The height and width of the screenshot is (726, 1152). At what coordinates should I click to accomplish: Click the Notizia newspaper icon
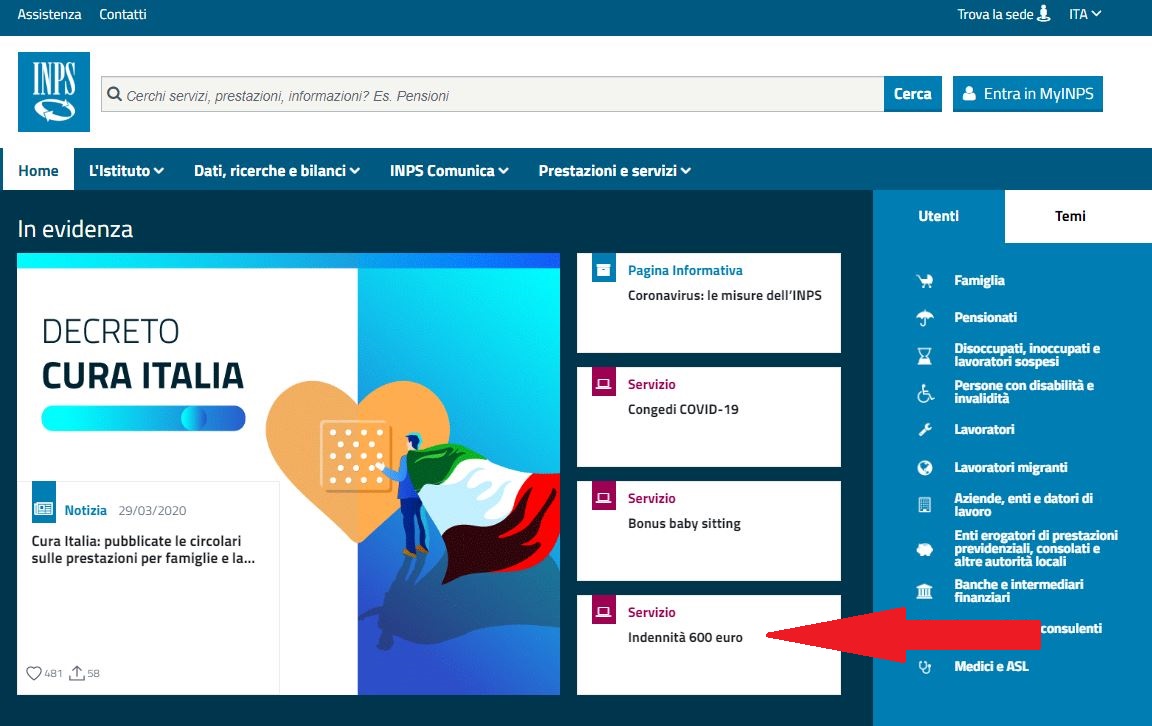44,508
